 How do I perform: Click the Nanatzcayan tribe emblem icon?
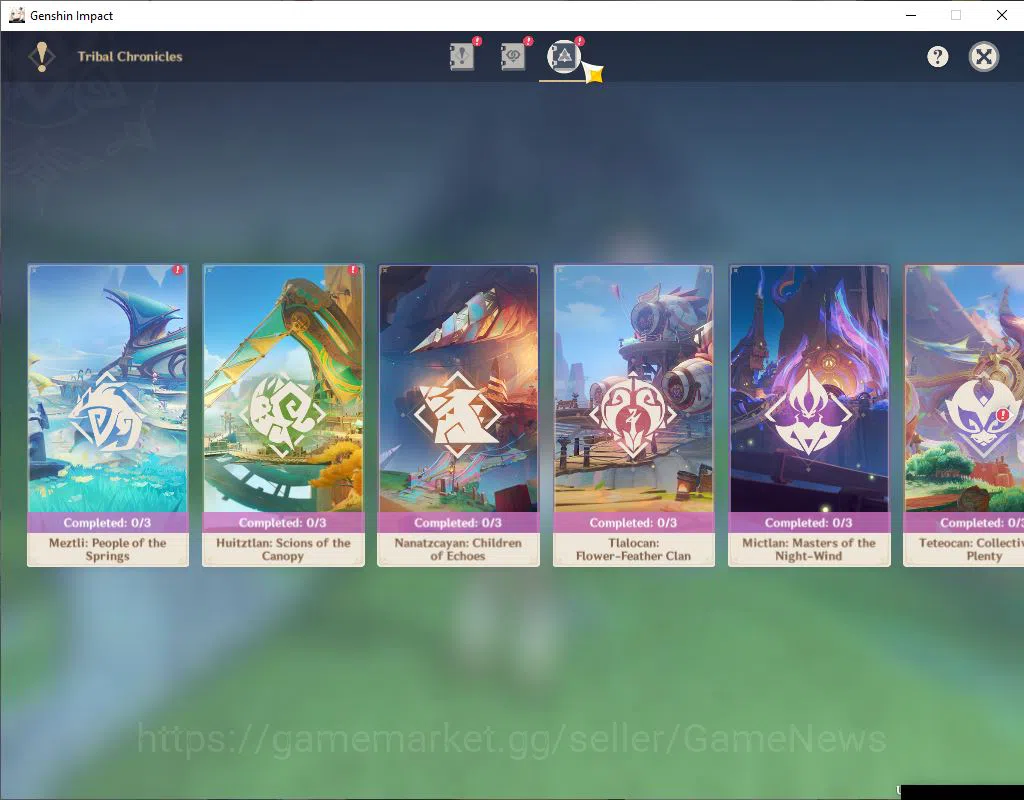coord(458,415)
